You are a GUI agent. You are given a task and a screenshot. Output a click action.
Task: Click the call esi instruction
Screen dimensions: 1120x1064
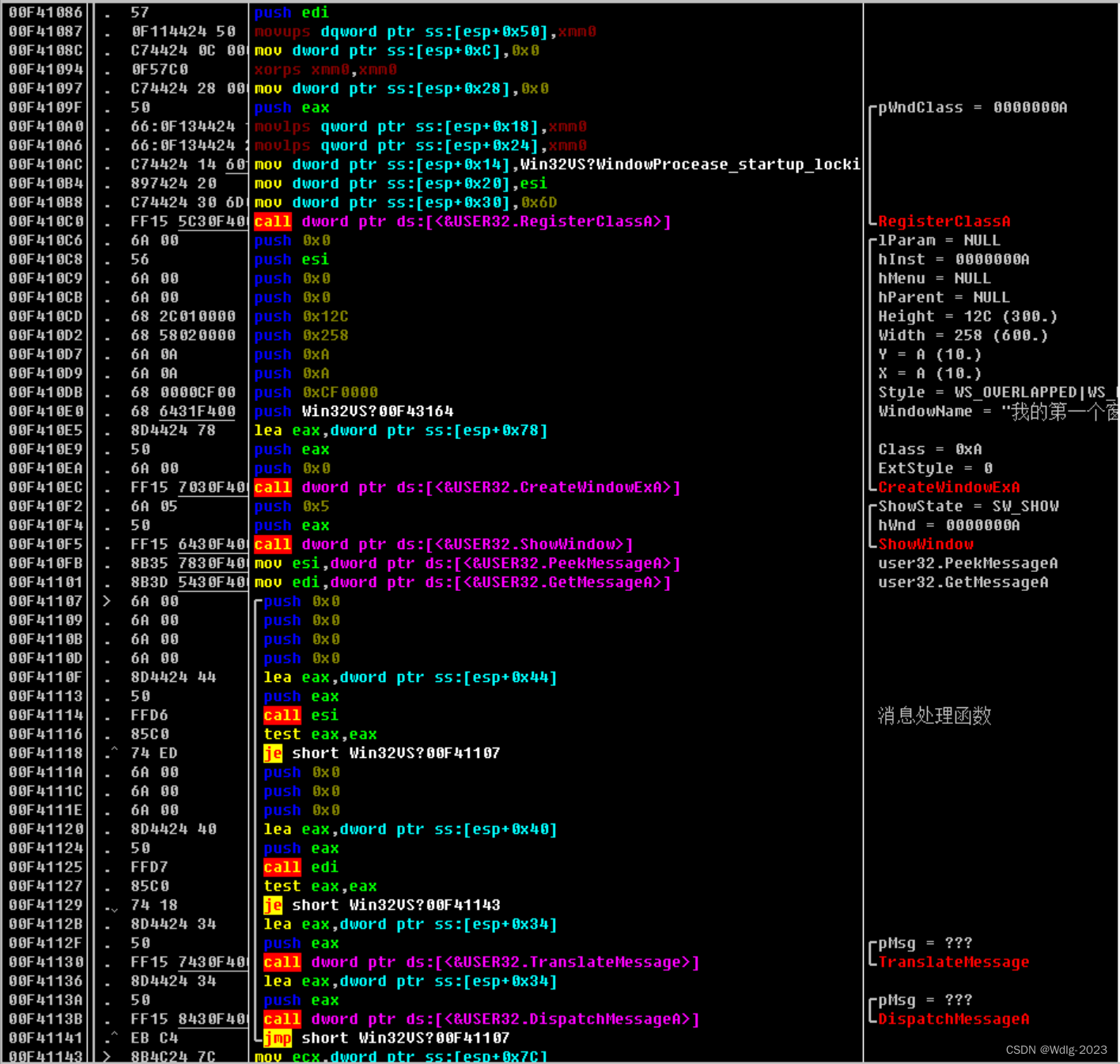pos(301,715)
